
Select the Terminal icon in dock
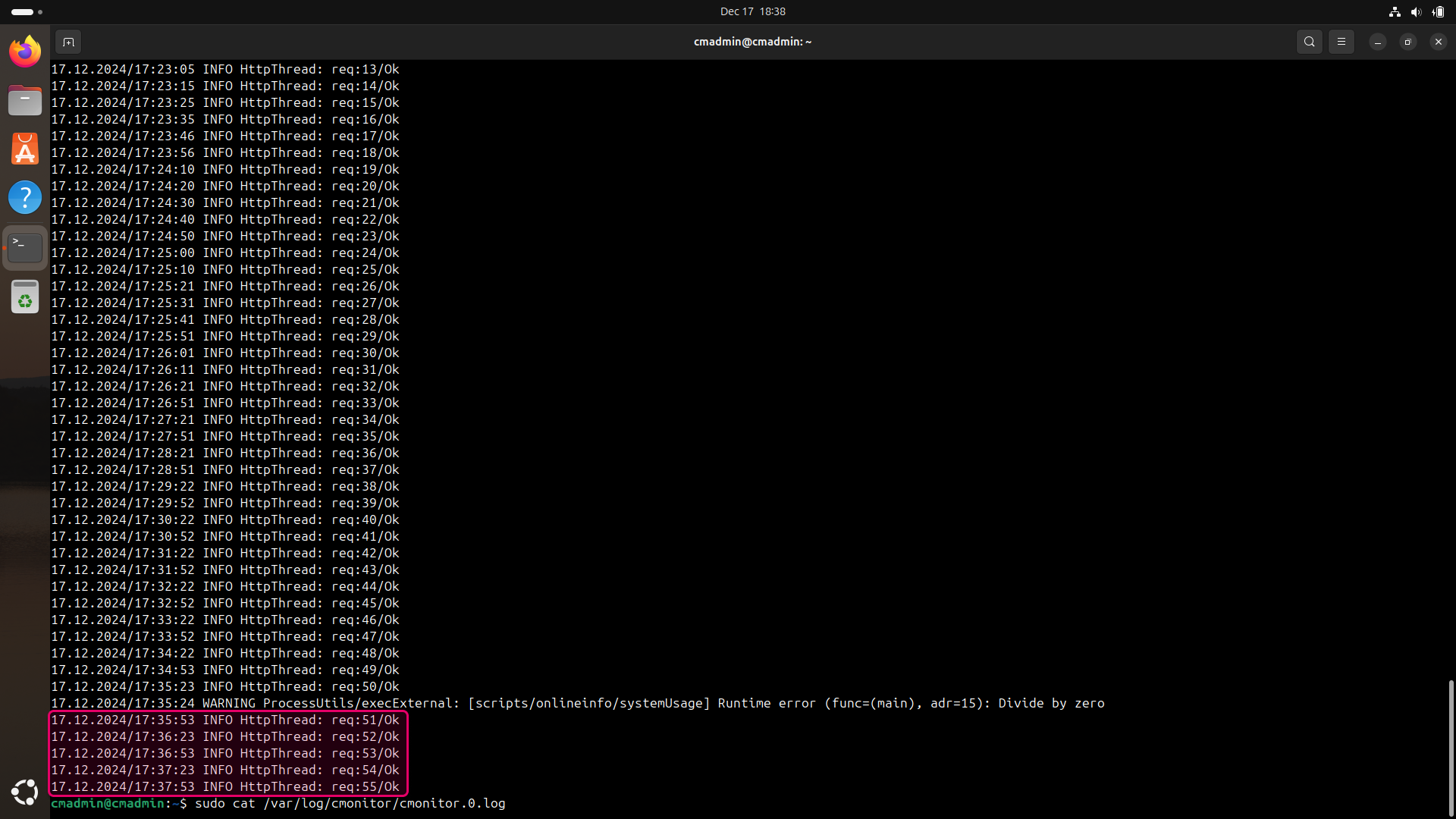[25, 247]
